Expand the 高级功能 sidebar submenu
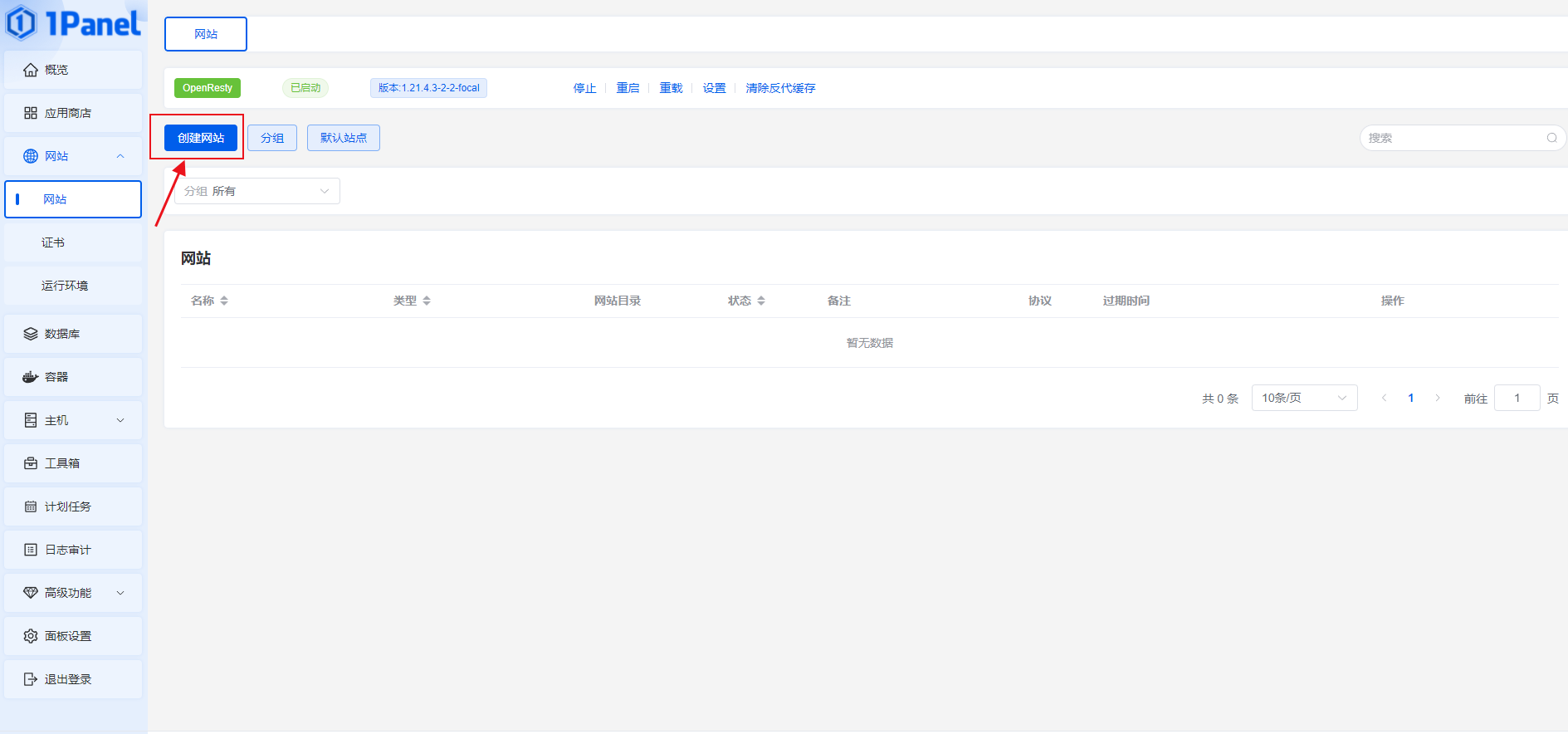This screenshot has width=1568, height=734. pos(120,593)
